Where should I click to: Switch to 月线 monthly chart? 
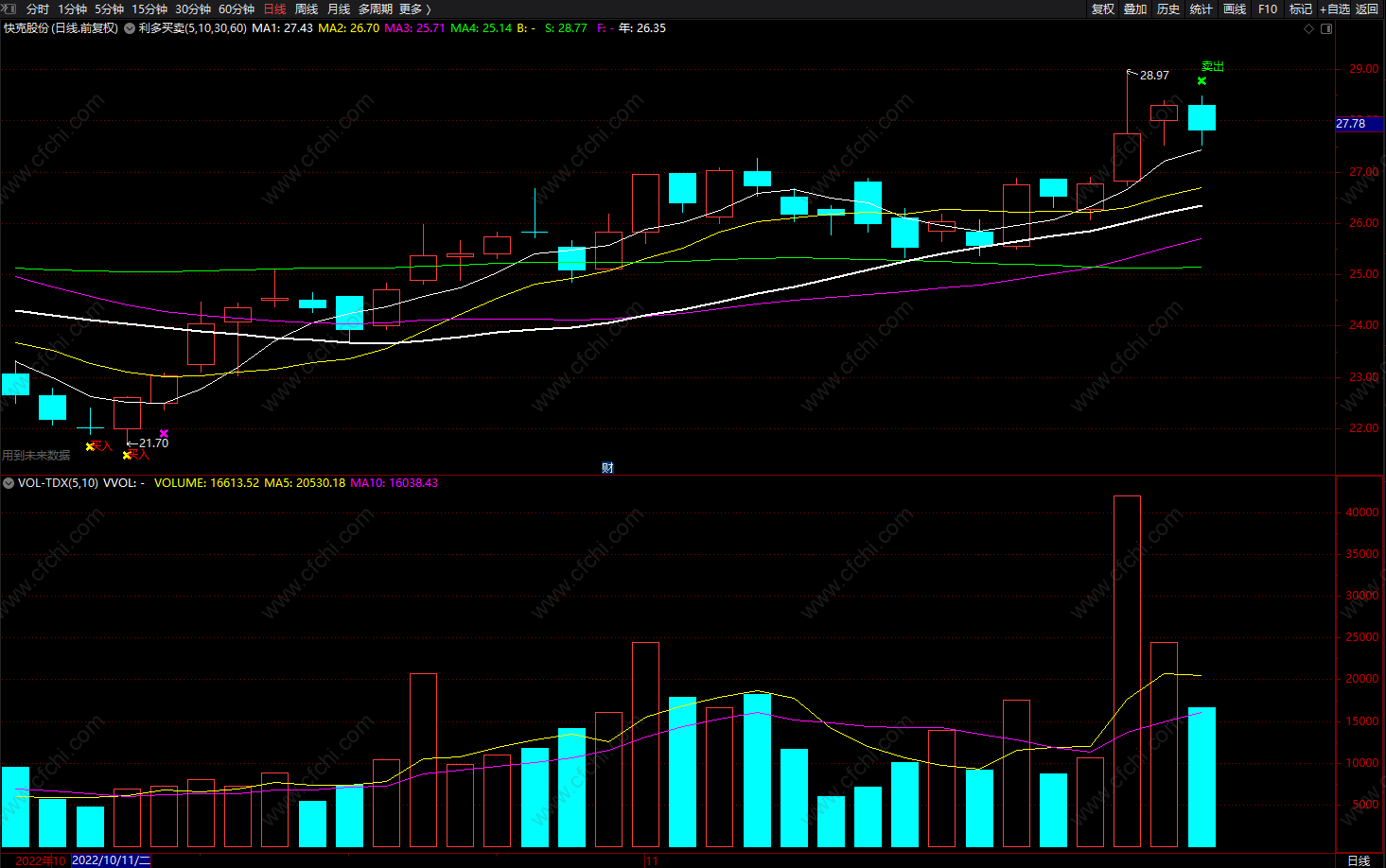tap(339, 9)
